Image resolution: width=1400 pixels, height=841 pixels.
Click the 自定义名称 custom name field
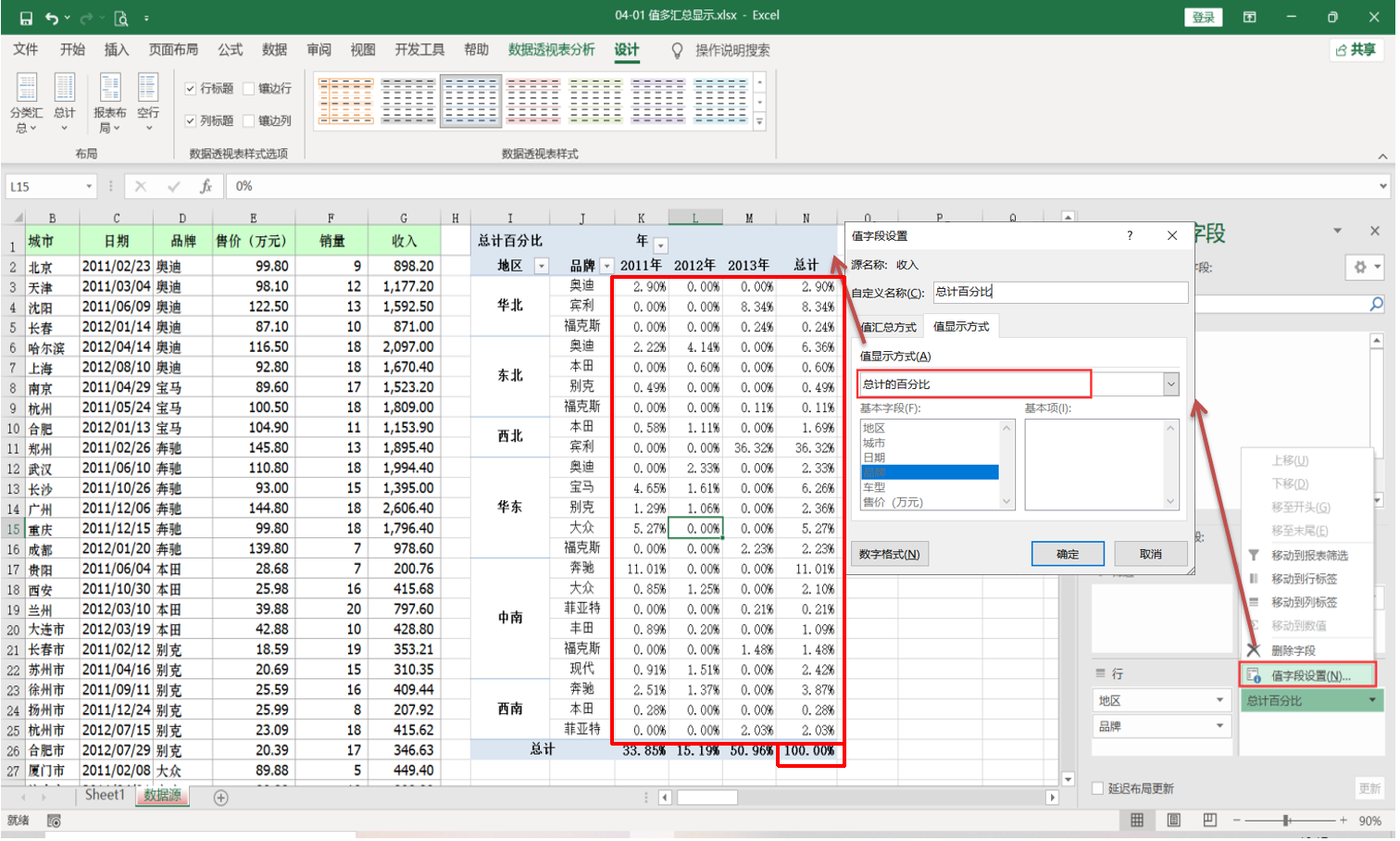pos(1060,292)
